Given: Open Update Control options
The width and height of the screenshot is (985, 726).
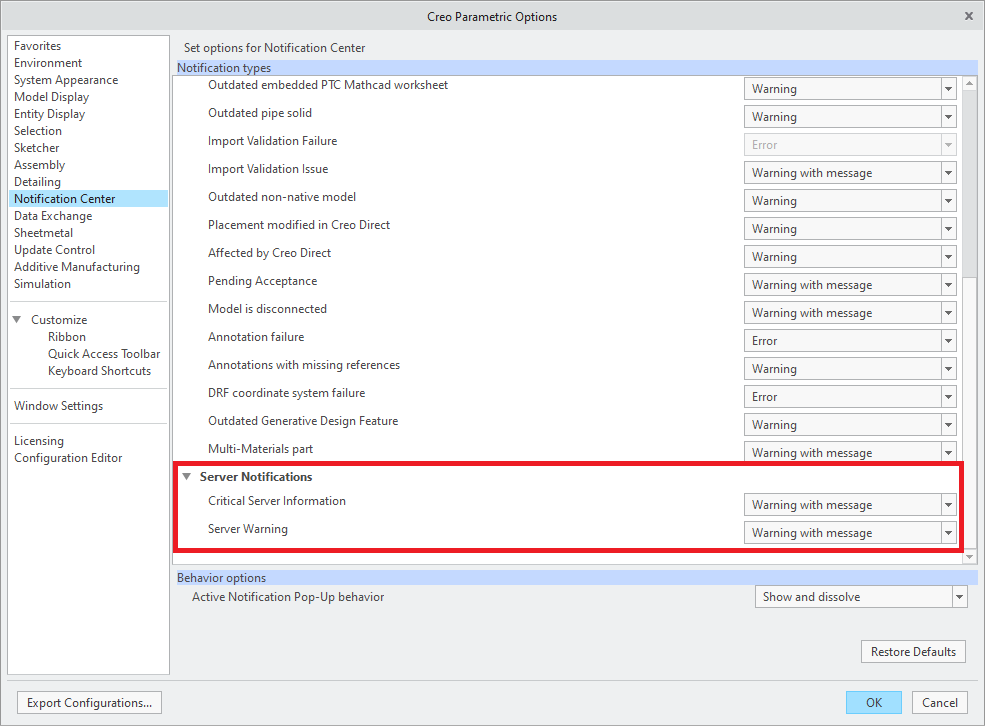Looking at the screenshot, I should click(54, 249).
